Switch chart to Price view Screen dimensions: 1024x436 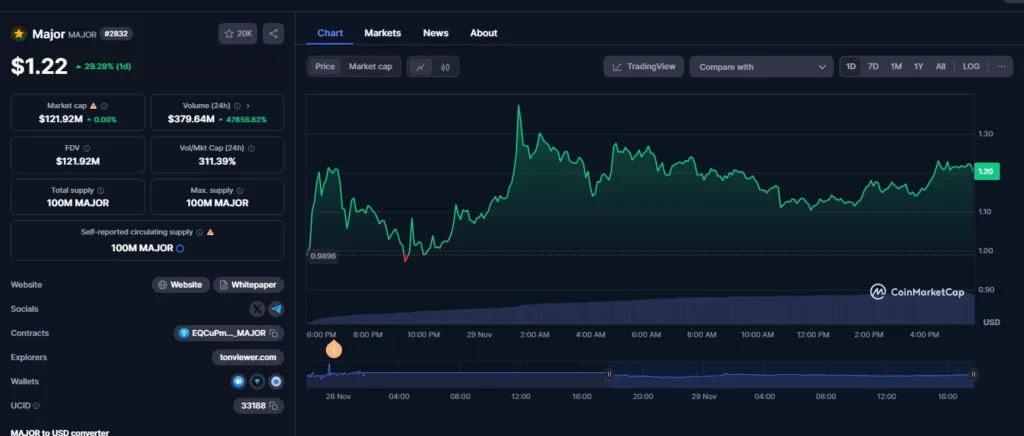325,67
